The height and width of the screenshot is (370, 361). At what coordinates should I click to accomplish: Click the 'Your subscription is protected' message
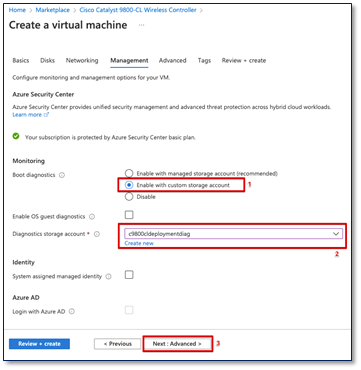pyautogui.click(x=110, y=137)
